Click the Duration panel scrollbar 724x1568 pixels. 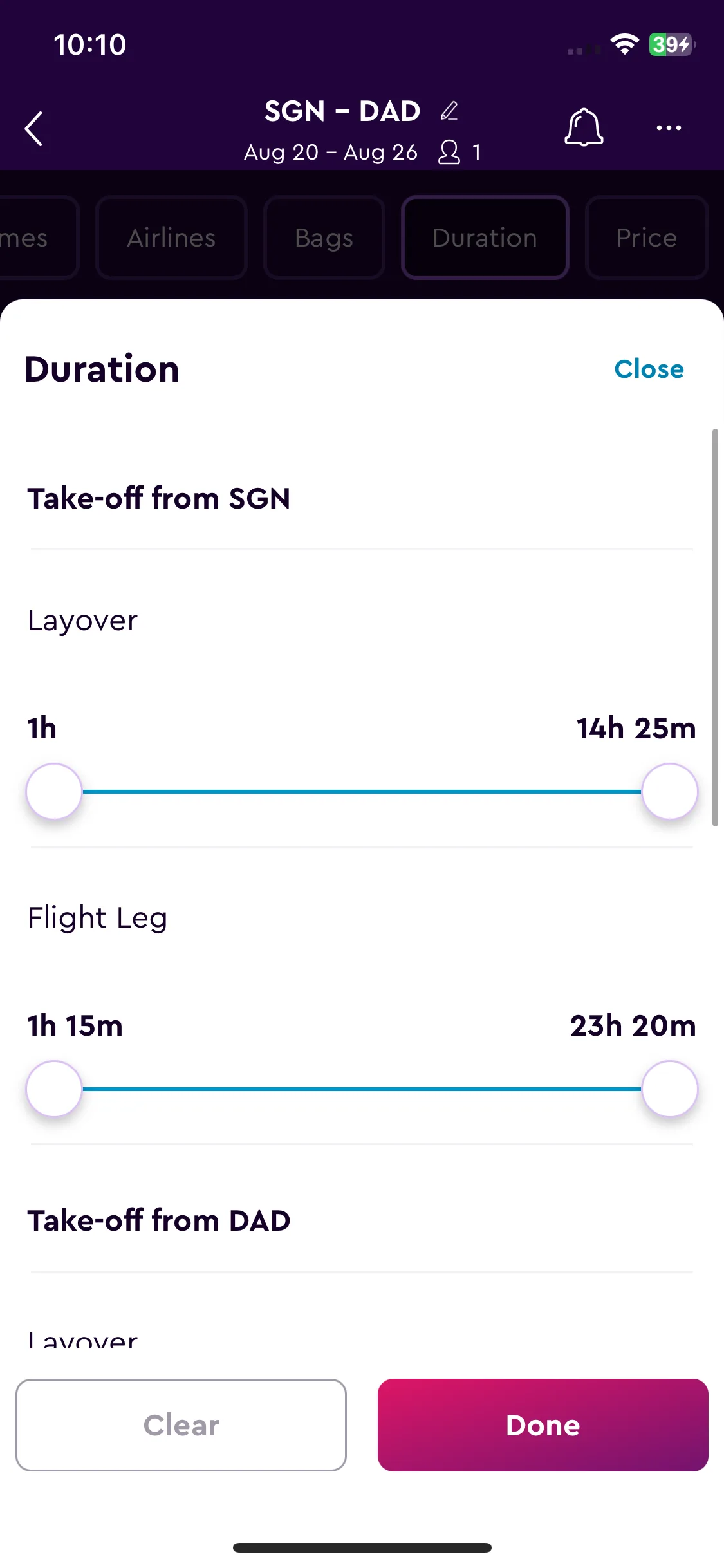coord(715,628)
